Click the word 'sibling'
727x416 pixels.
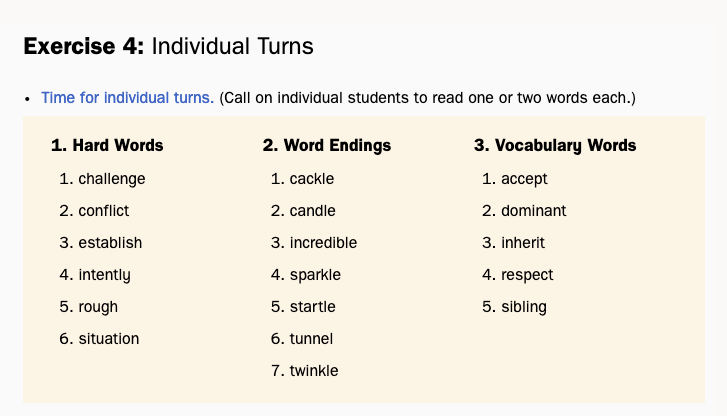pos(524,307)
